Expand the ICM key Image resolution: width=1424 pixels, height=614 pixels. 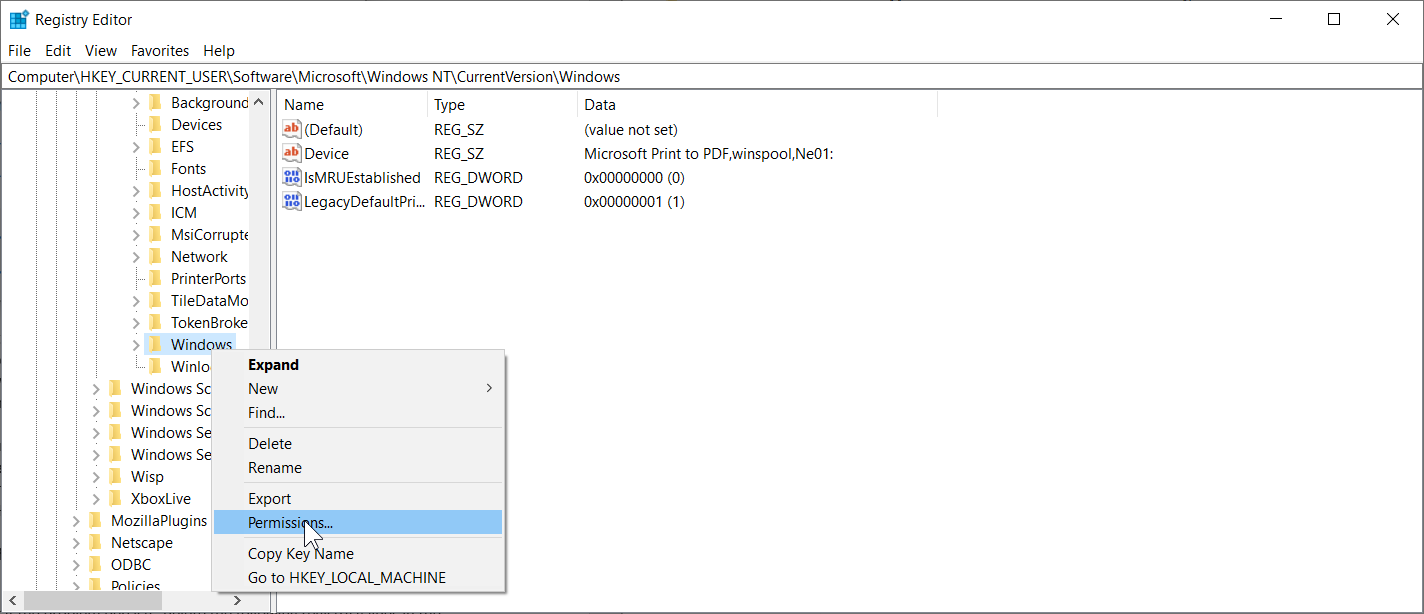pos(136,213)
